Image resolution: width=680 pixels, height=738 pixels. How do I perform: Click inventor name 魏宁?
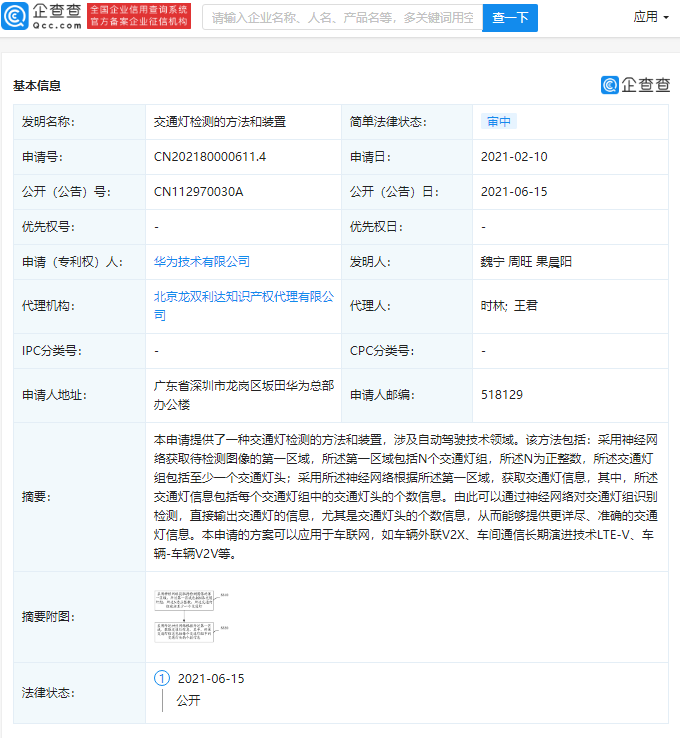click(494, 262)
